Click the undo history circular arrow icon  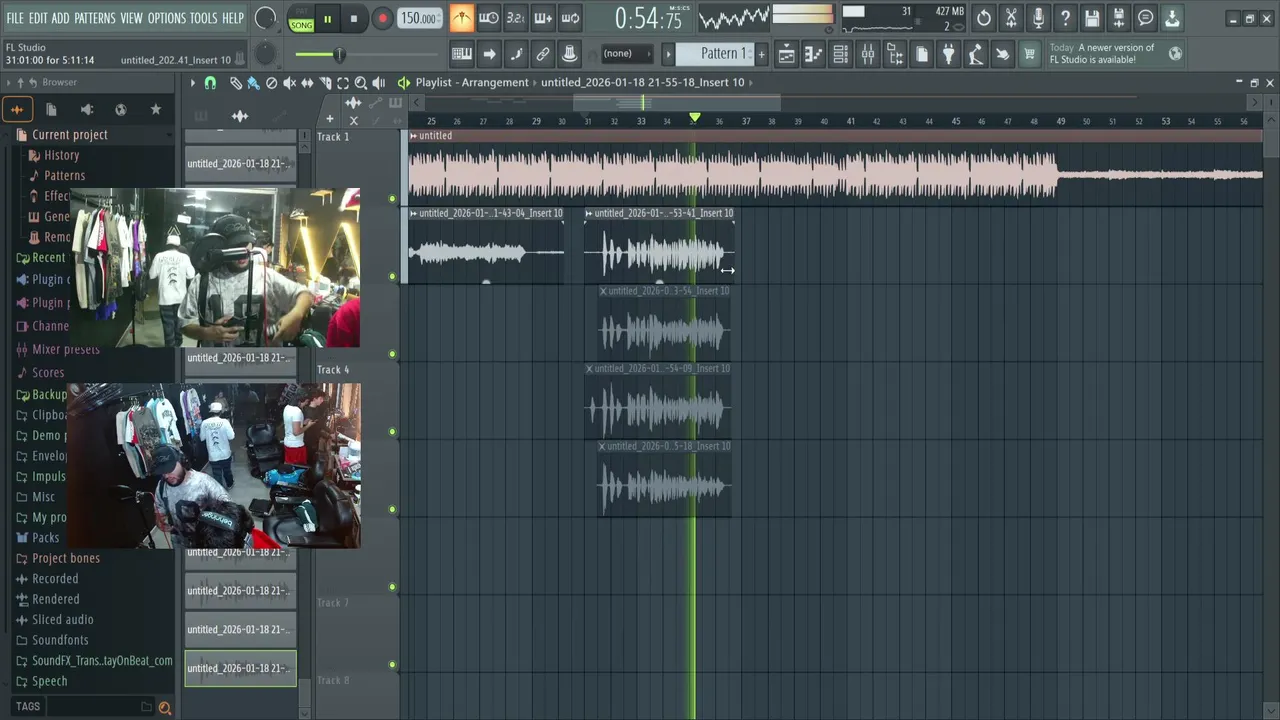click(984, 18)
